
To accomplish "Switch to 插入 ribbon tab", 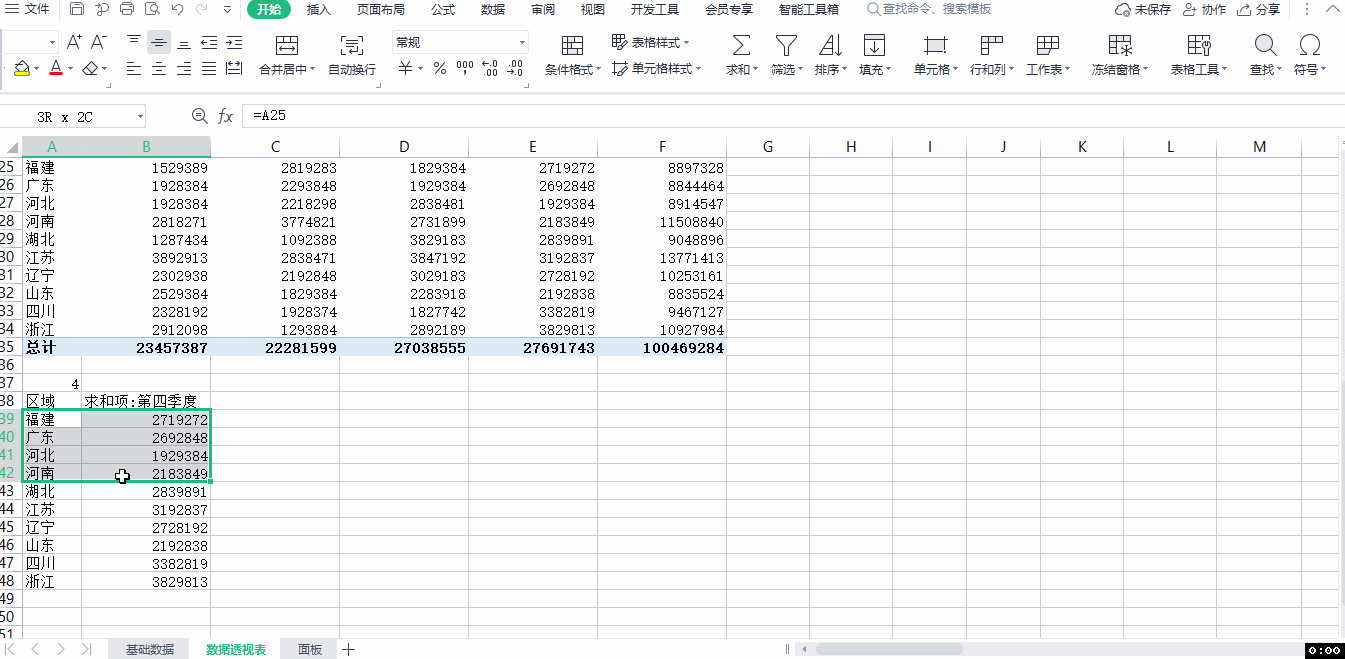I will click(319, 10).
